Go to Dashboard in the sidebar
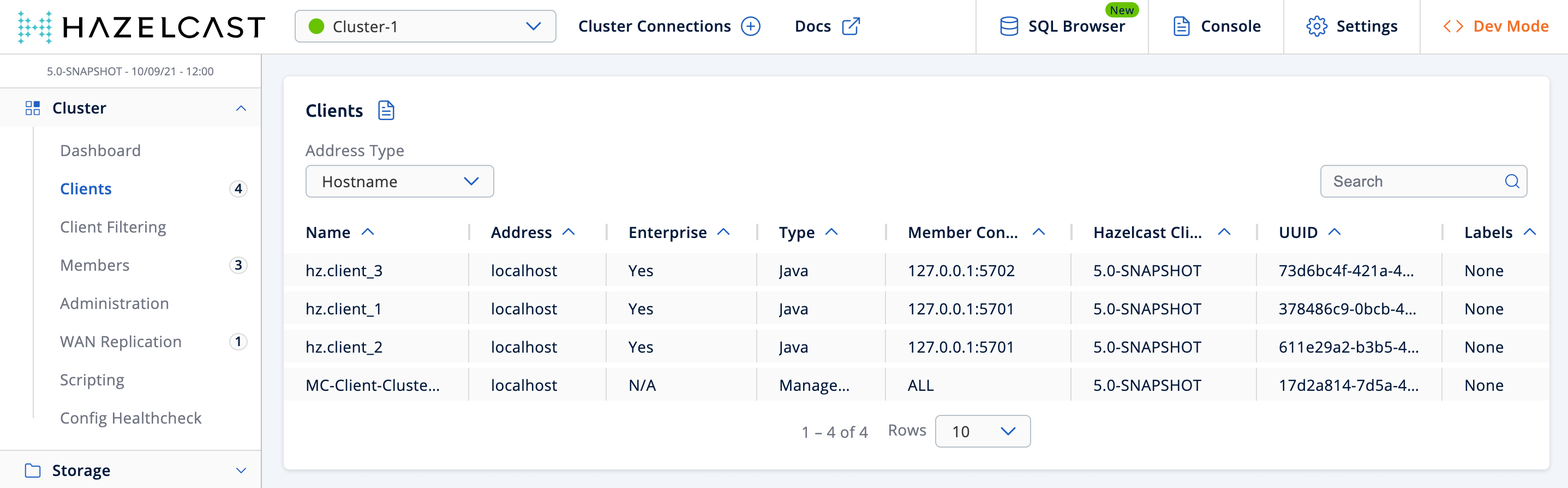The height and width of the screenshot is (488, 1568). [100, 151]
